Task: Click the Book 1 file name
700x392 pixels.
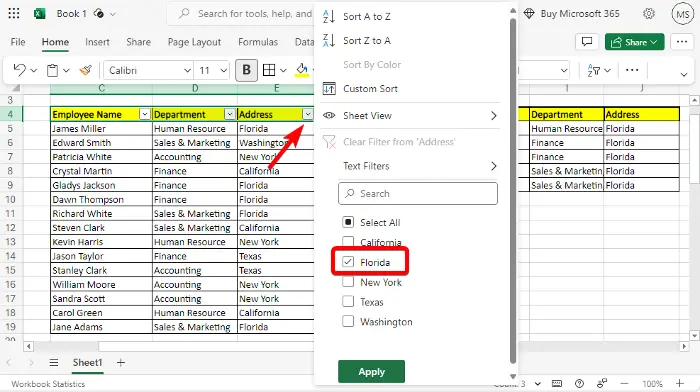Action: [71, 14]
